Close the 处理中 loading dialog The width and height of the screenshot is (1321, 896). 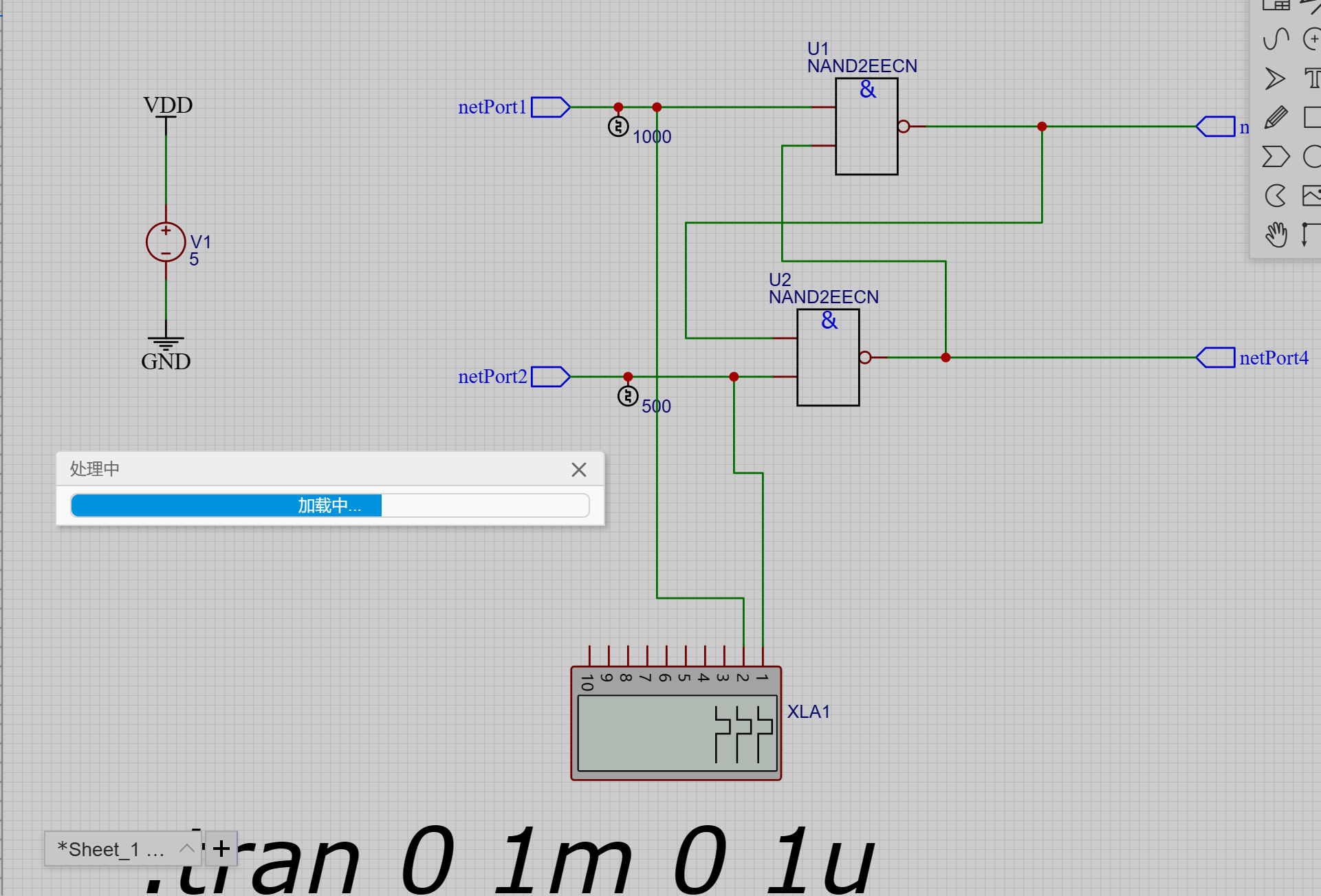(x=578, y=470)
